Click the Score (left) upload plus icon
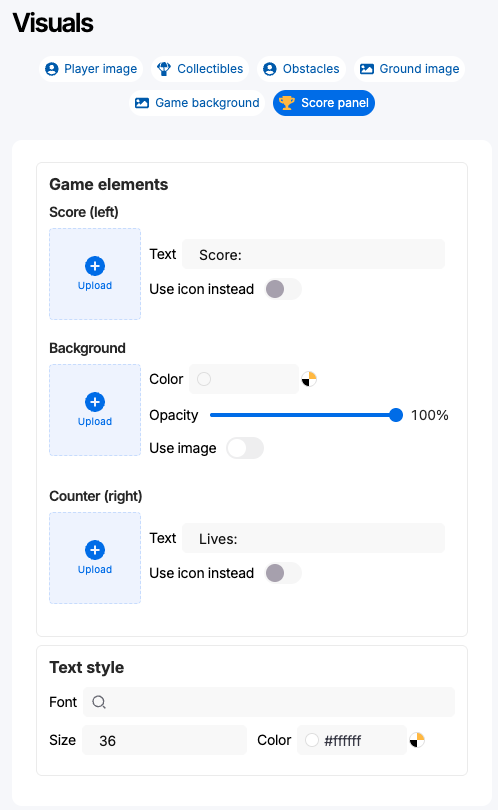Screen dimensions: 498x810 pos(95,266)
